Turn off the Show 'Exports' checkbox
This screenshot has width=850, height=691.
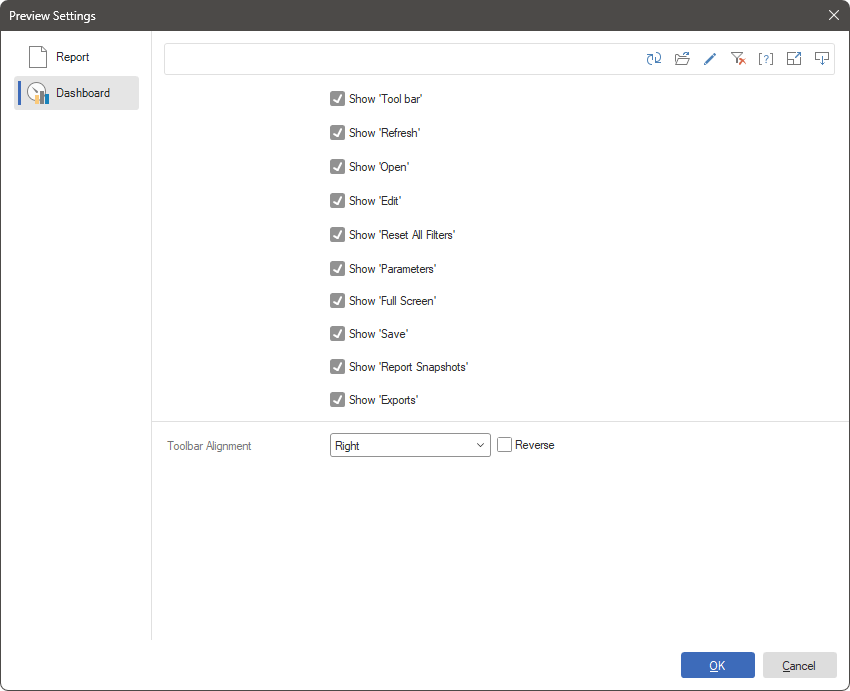pos(338,400)
